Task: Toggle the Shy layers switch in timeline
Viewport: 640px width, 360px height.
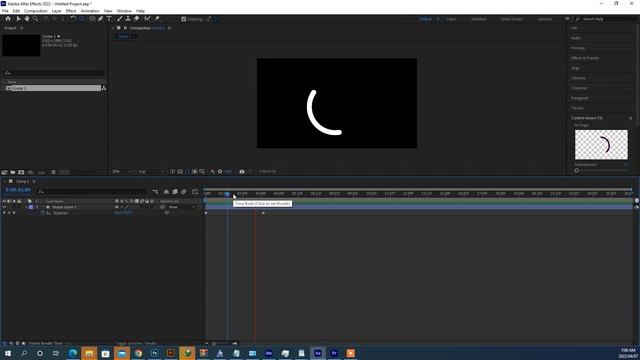Action: click(x=166, y=191)
